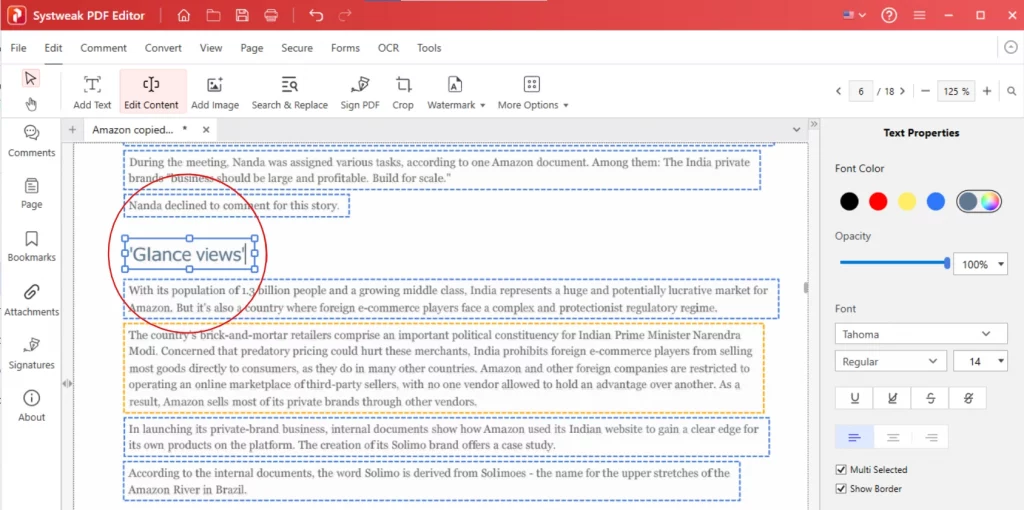Screen dimensions: 1024x510
Task: Open the Signatures sidebar panel
Action: pyautogui.click(x=31, y=353)
